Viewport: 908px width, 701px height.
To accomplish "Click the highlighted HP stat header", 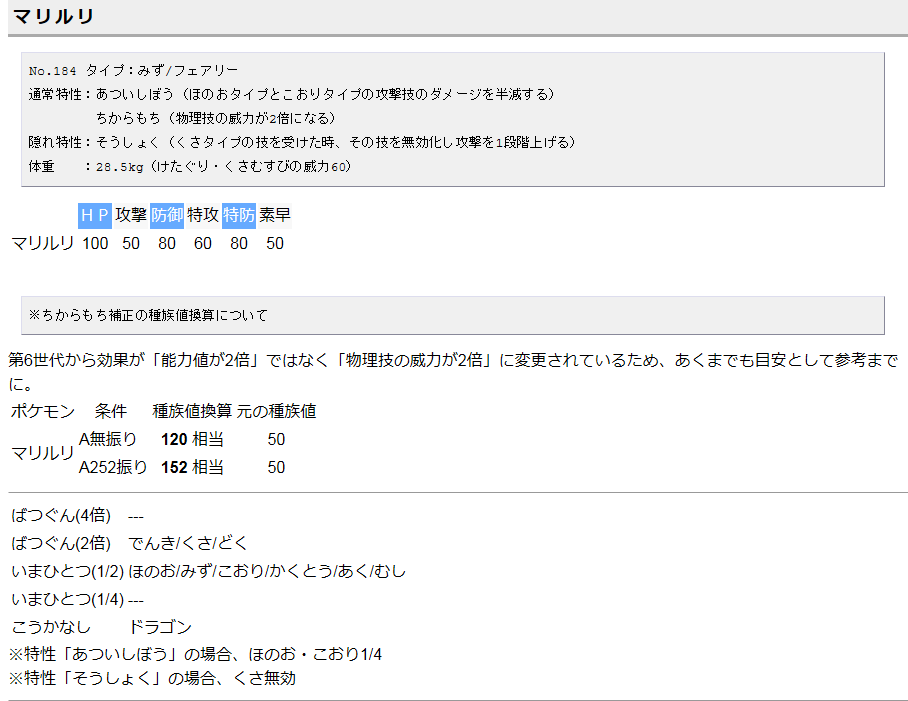I will [x=95, y=215].
